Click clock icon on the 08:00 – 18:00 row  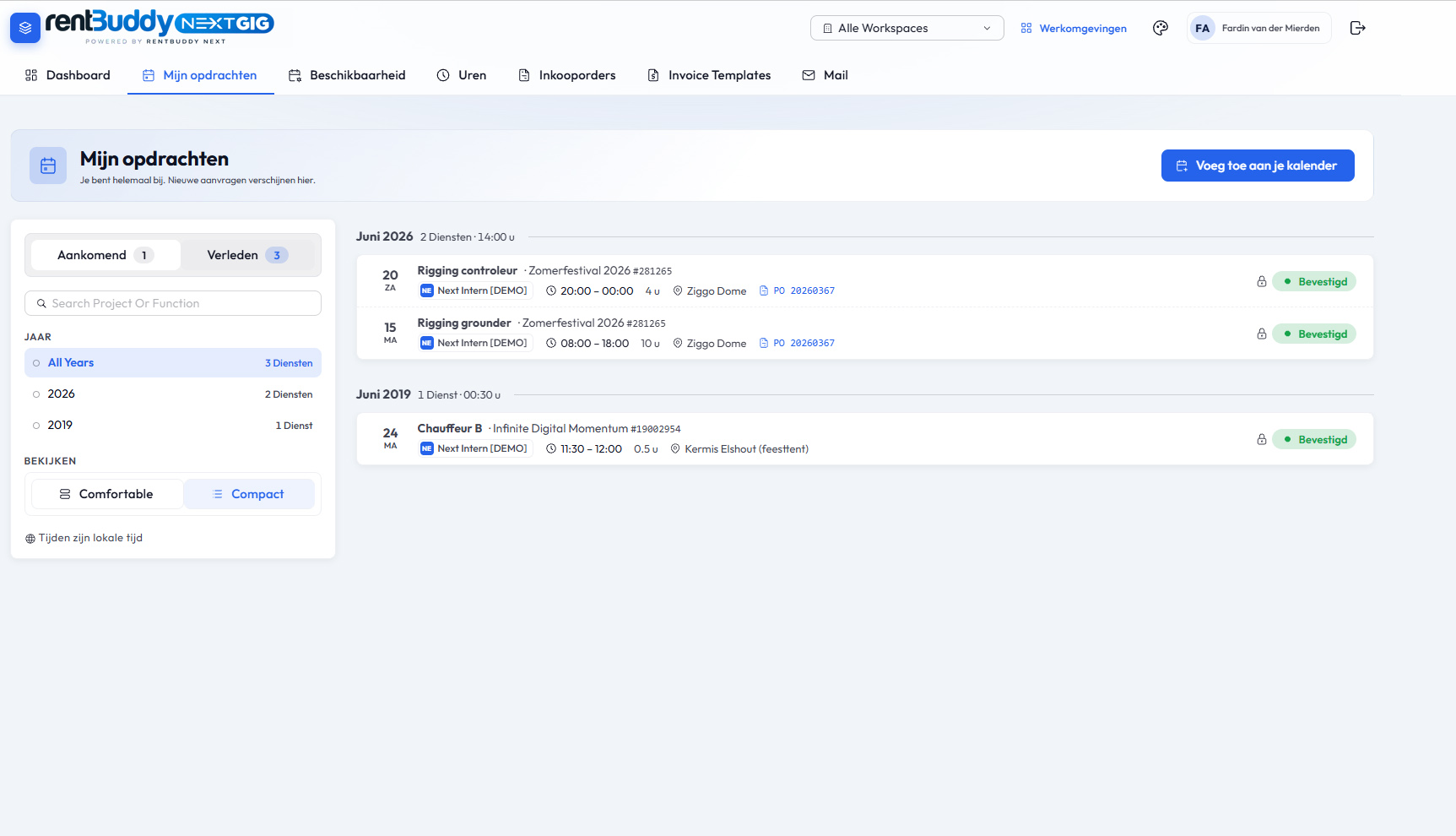(551, 343)
